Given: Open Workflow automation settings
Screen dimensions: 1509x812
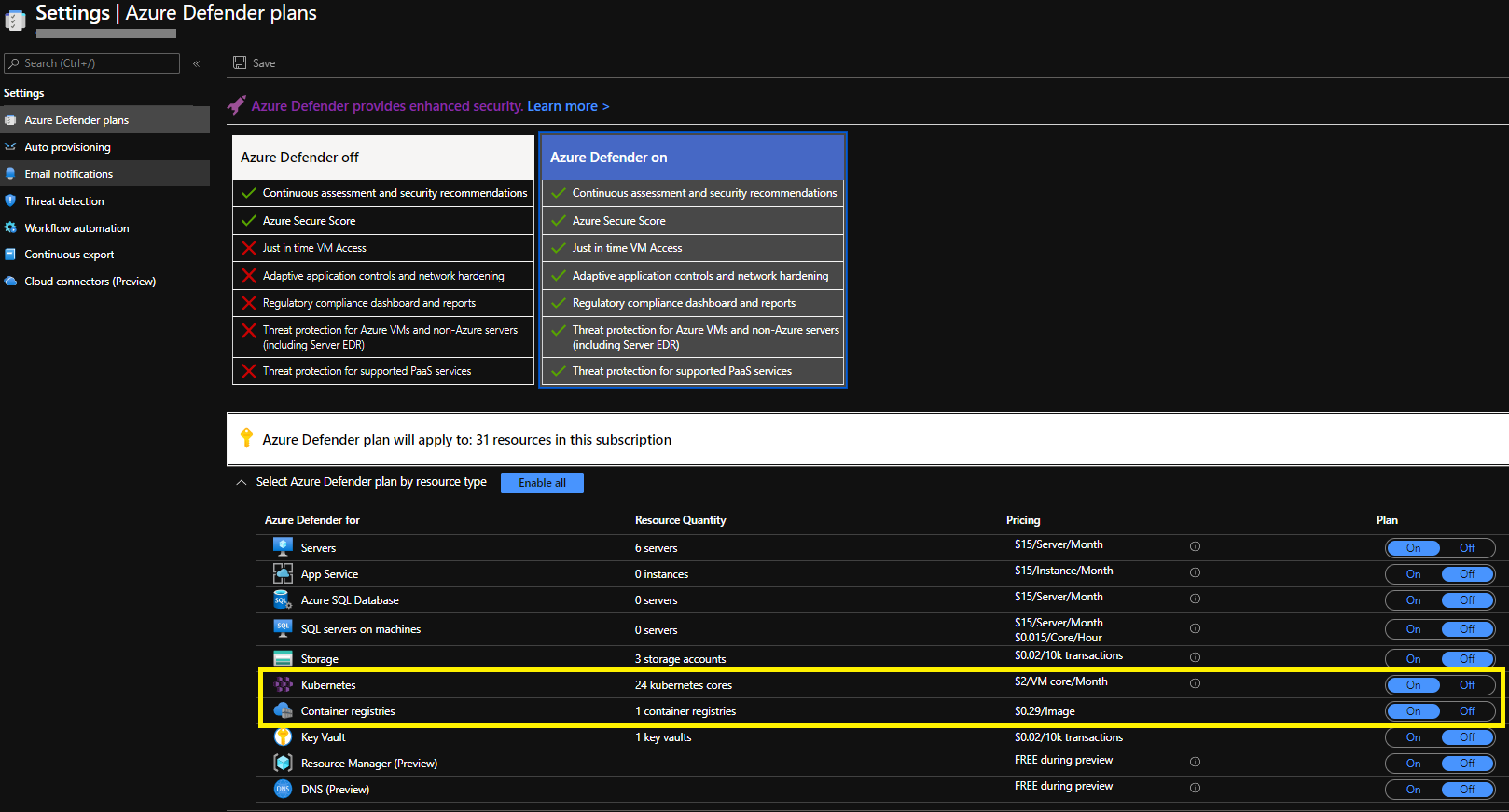Looking at the screenshot, I should (104, 227).
